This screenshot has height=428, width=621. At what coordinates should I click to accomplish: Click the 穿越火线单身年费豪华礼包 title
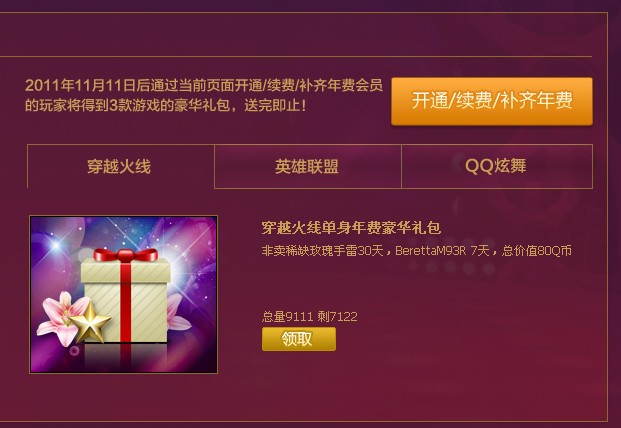tap(351, 228)
